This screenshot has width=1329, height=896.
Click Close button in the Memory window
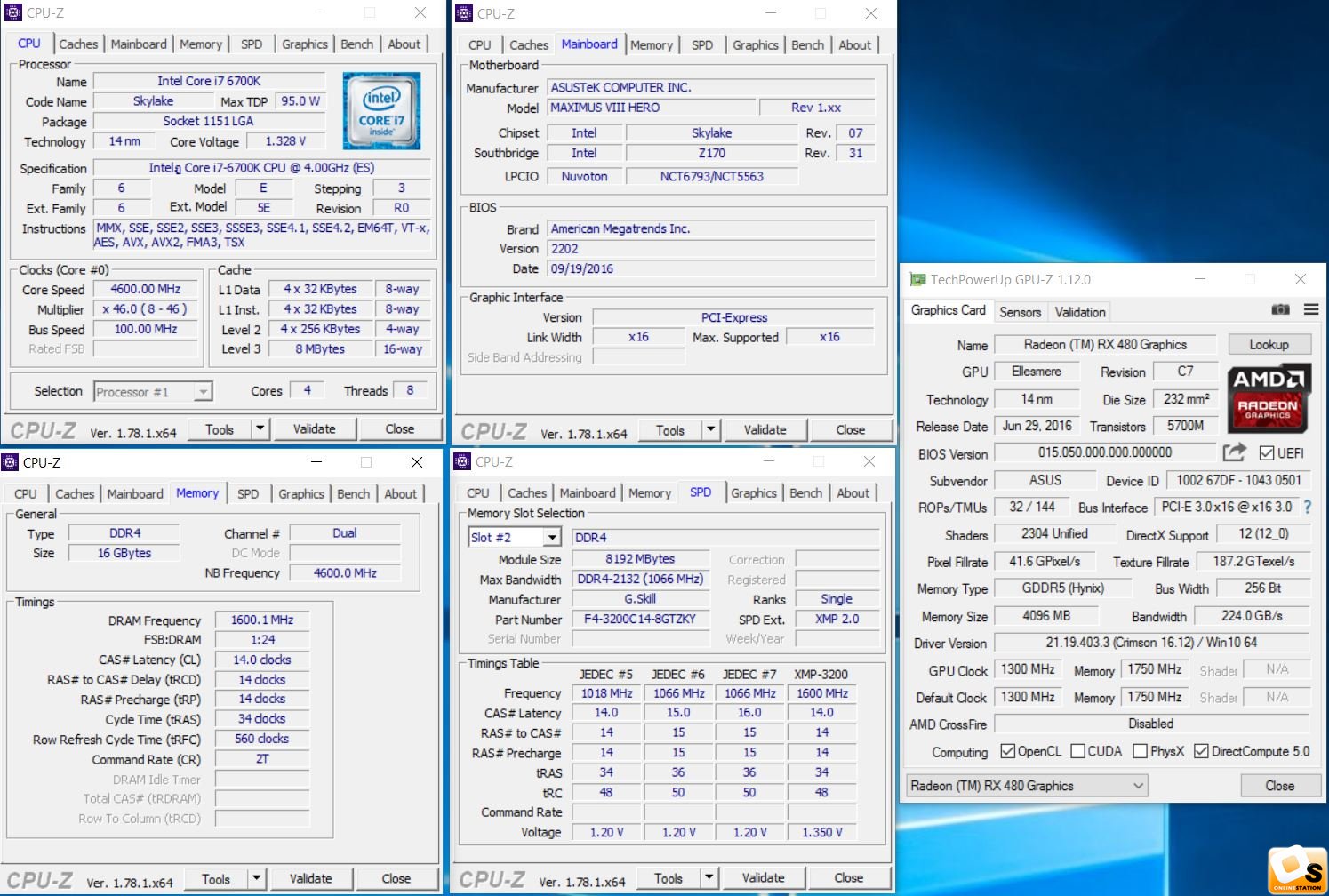396,879
